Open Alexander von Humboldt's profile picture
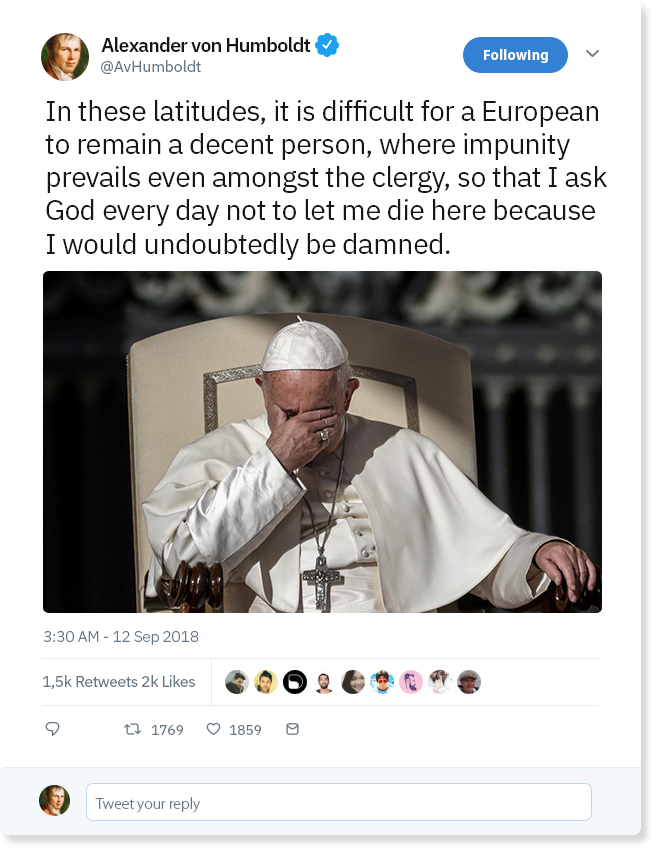This screenshot has width=656, height=848. [65, 55]
